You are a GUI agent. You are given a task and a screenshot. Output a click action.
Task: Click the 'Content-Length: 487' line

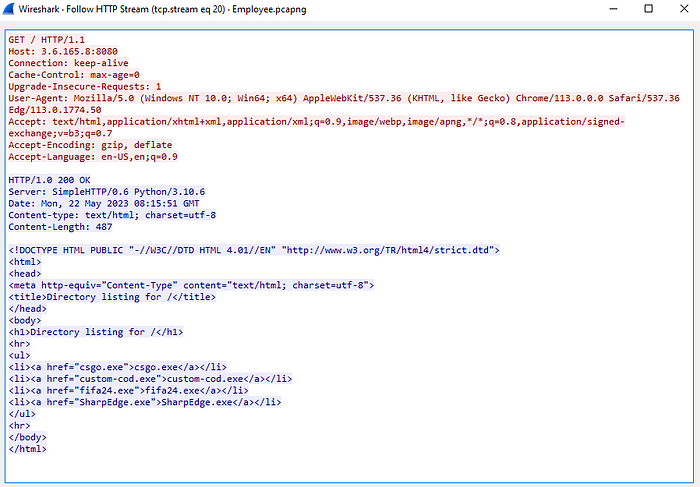[x=60, y=227]
